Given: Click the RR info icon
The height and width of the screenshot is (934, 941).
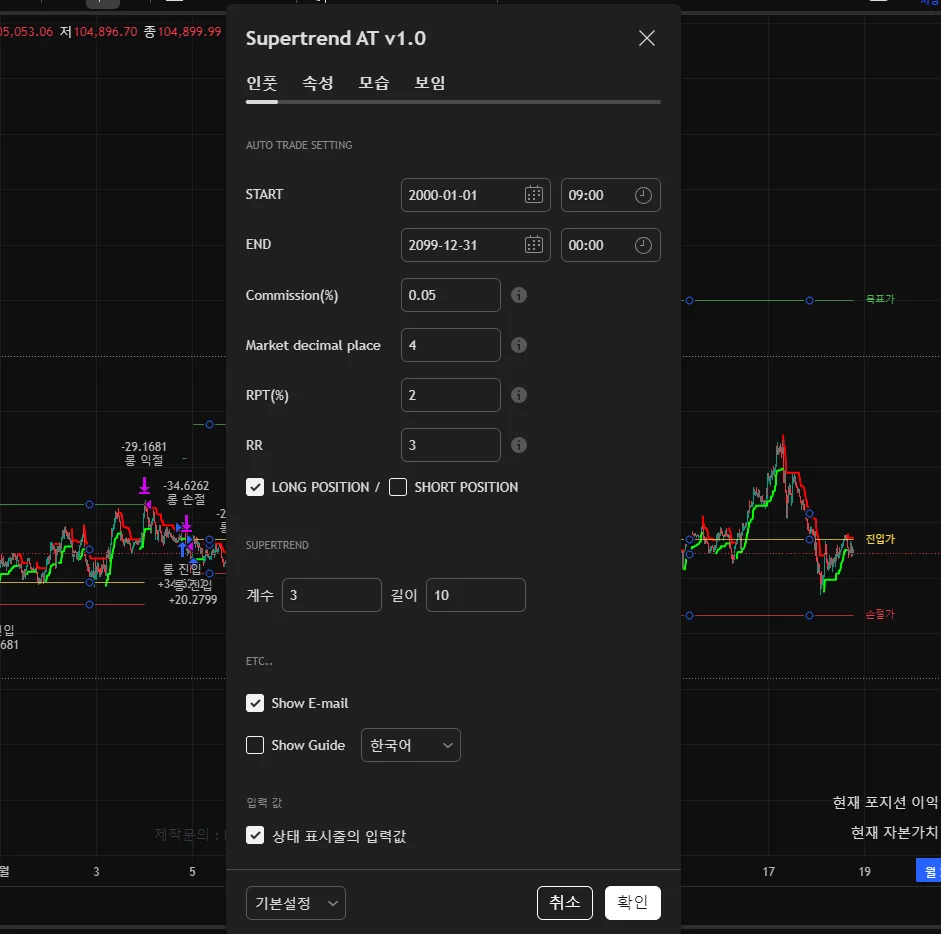Looking at the screenshot, I should tap(519, 445).
